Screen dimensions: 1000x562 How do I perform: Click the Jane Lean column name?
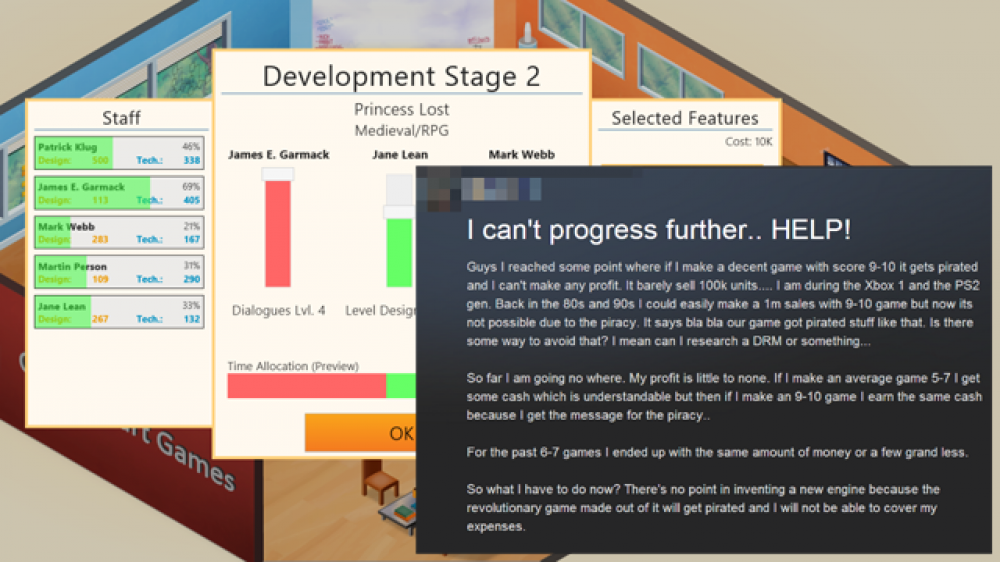pyautogui.click(x=400, y=154)
